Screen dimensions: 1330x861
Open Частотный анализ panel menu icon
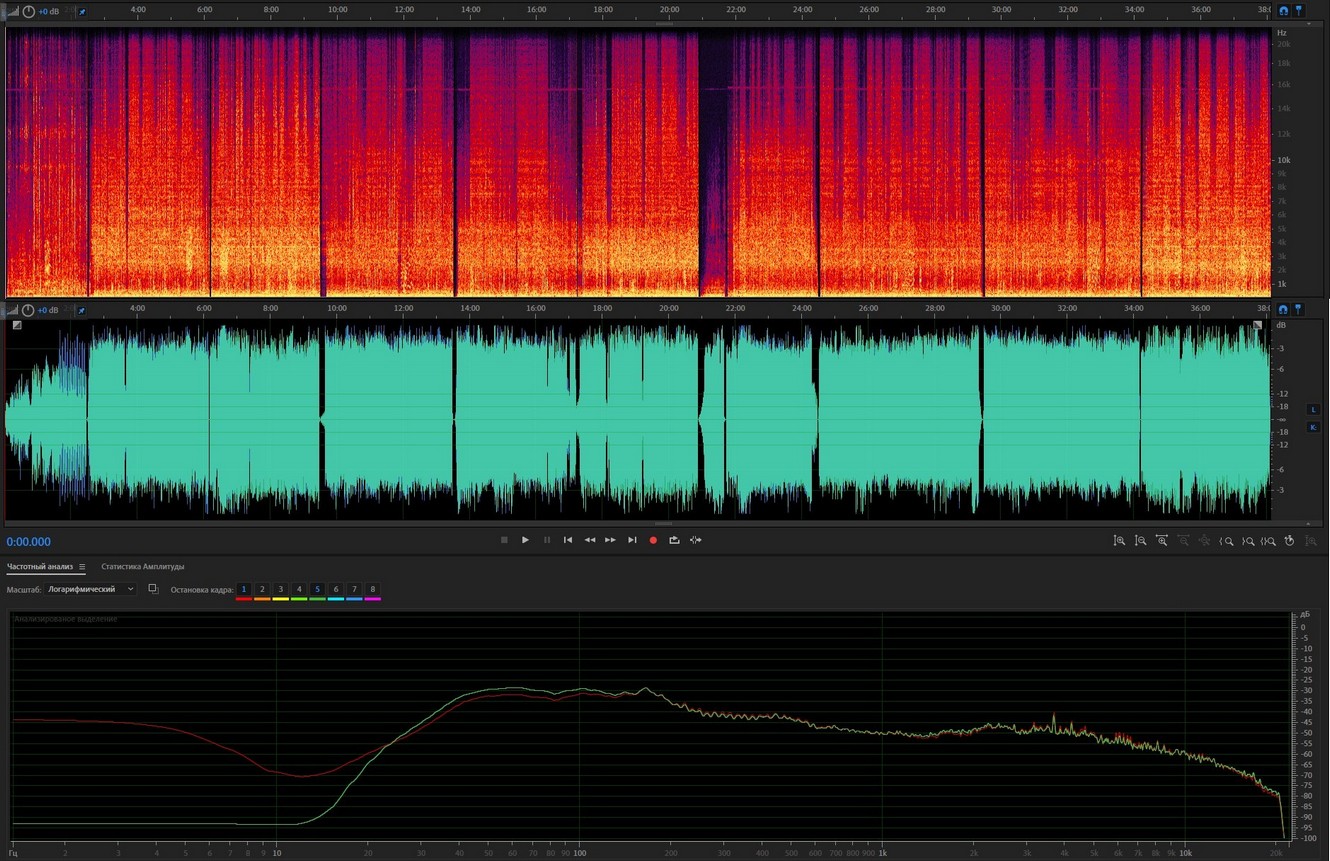coord(82,567)
